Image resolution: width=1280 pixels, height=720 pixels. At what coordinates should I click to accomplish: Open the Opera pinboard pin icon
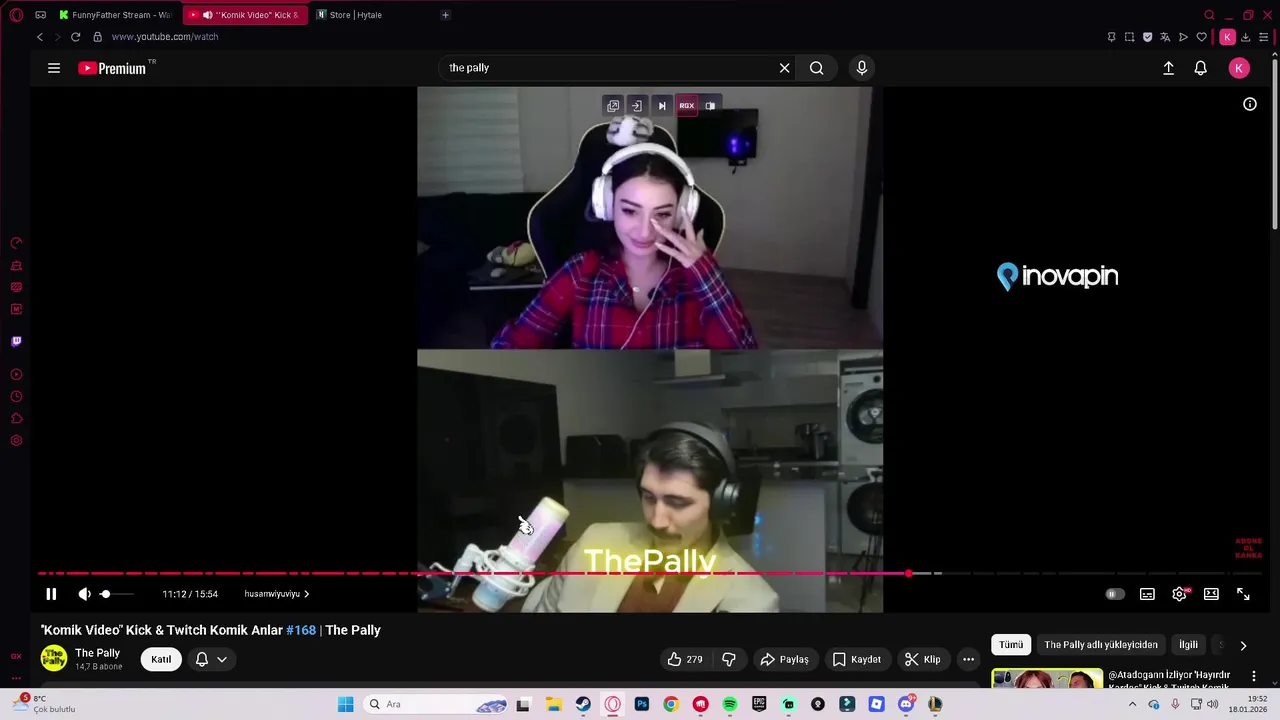point(1111,37)
